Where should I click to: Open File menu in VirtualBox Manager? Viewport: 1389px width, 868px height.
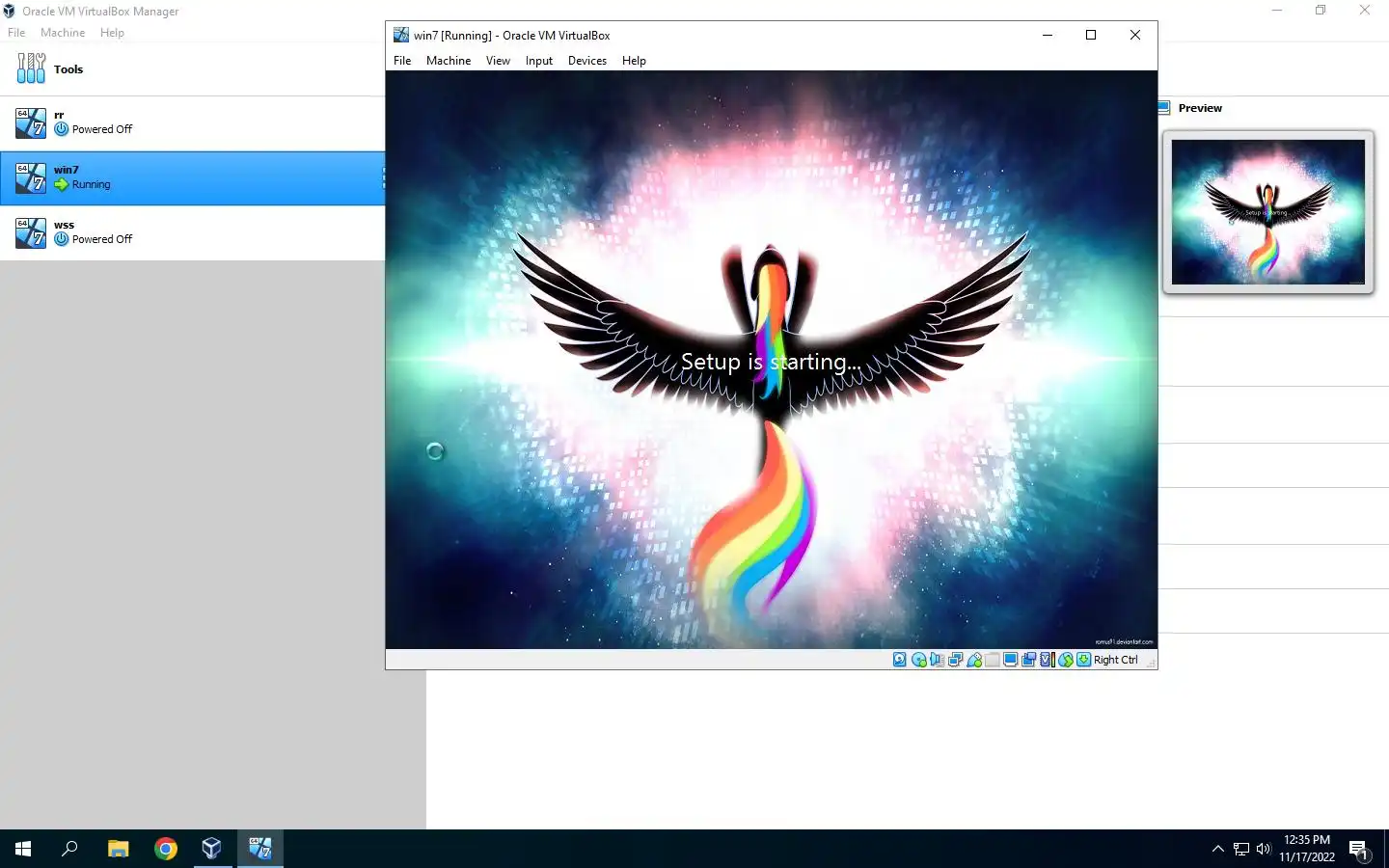(x=16, y=33)
